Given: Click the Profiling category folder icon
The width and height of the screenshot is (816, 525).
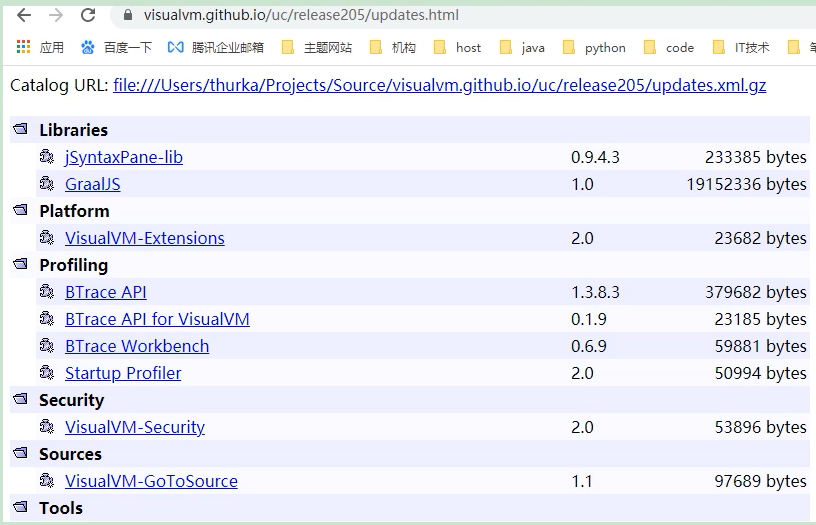Looking at the screenshot, I should [20, 264].
